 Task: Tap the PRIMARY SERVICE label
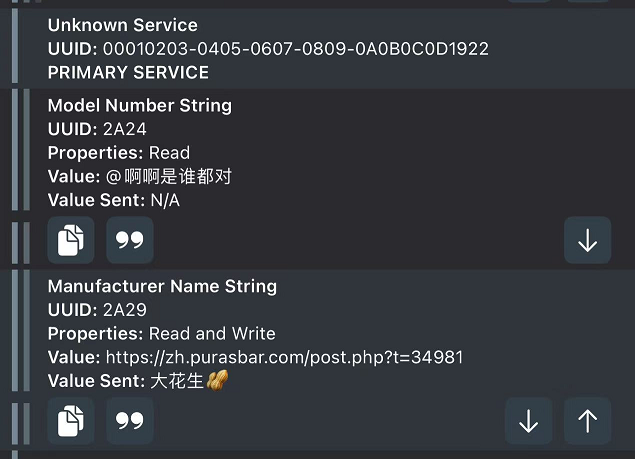[x=128, y=72]
